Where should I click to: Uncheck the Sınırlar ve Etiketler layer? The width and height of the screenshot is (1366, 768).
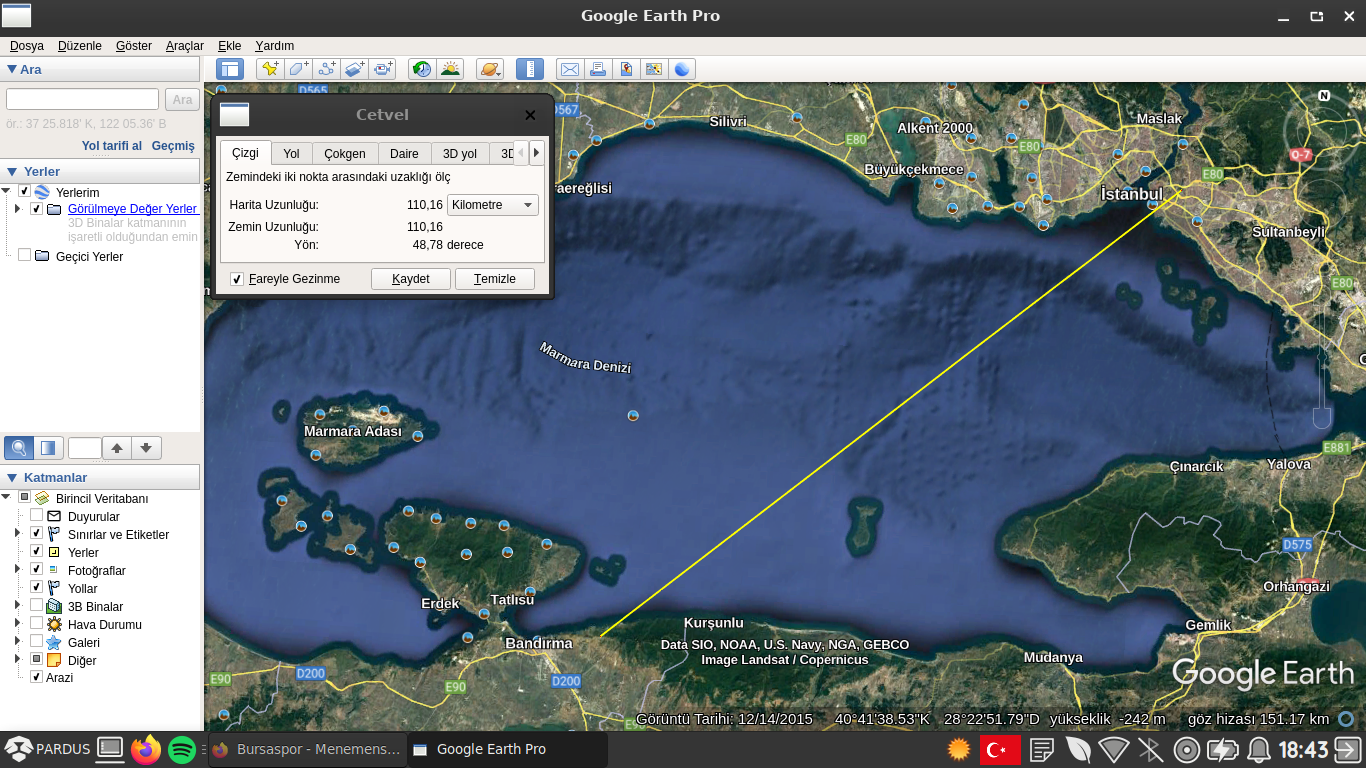[x=36, y=533]
